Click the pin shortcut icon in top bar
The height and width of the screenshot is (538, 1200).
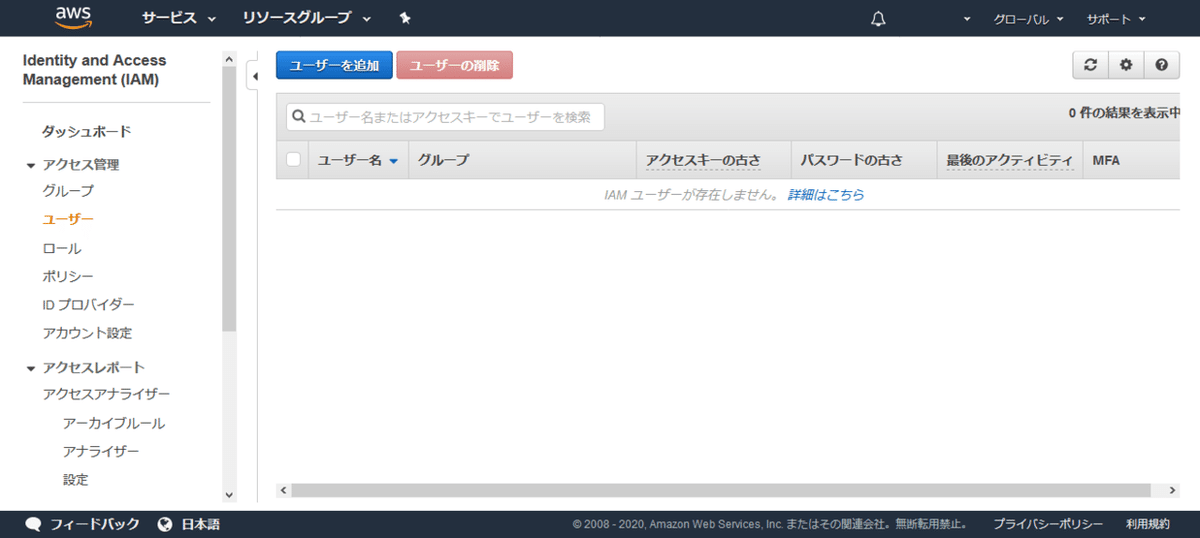(x=405, y=18)
